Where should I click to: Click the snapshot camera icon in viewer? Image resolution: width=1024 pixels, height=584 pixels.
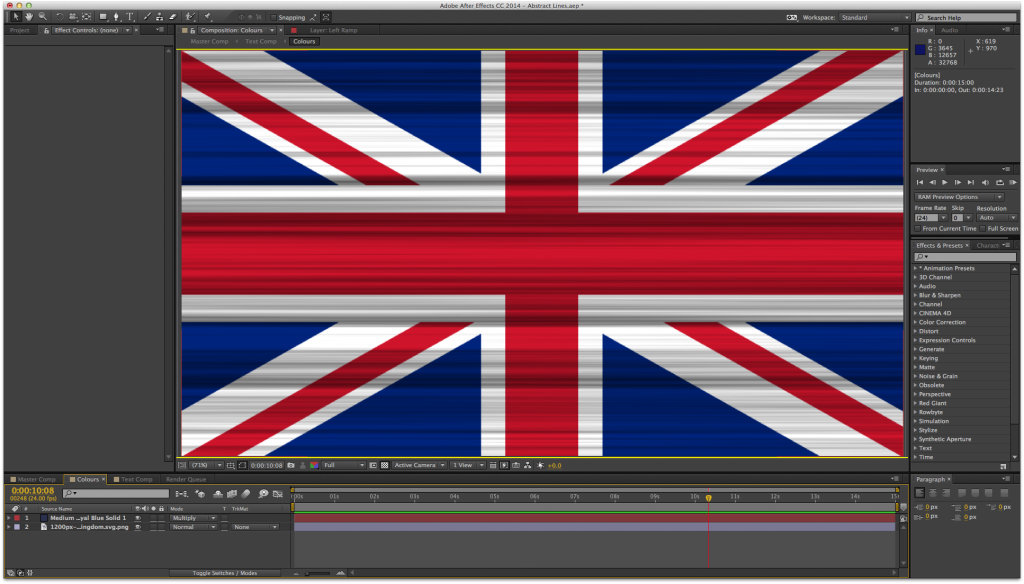pyautogui.click(x=291, y=465)
